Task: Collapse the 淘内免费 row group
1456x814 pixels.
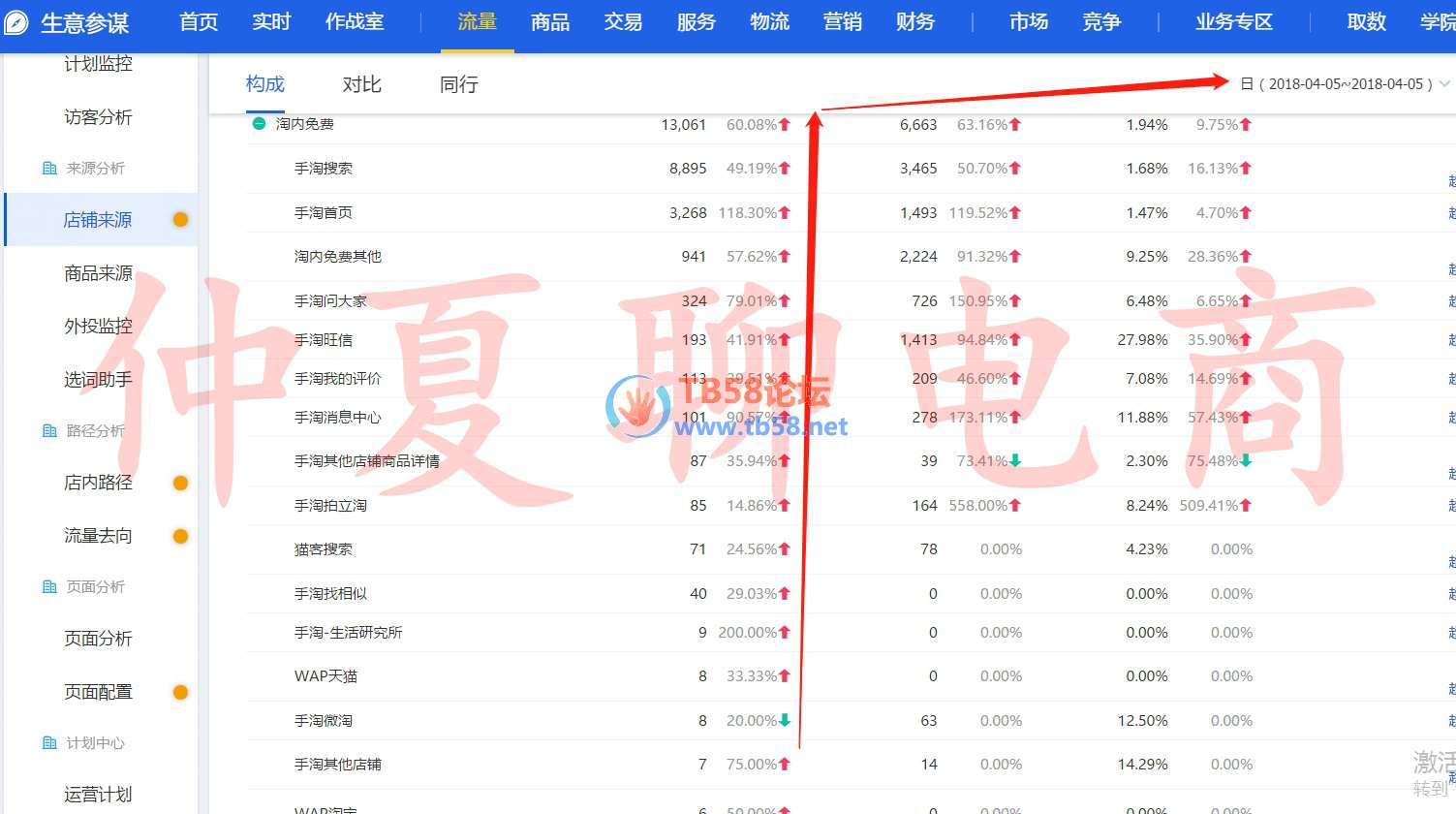Action: pos(259,124)
